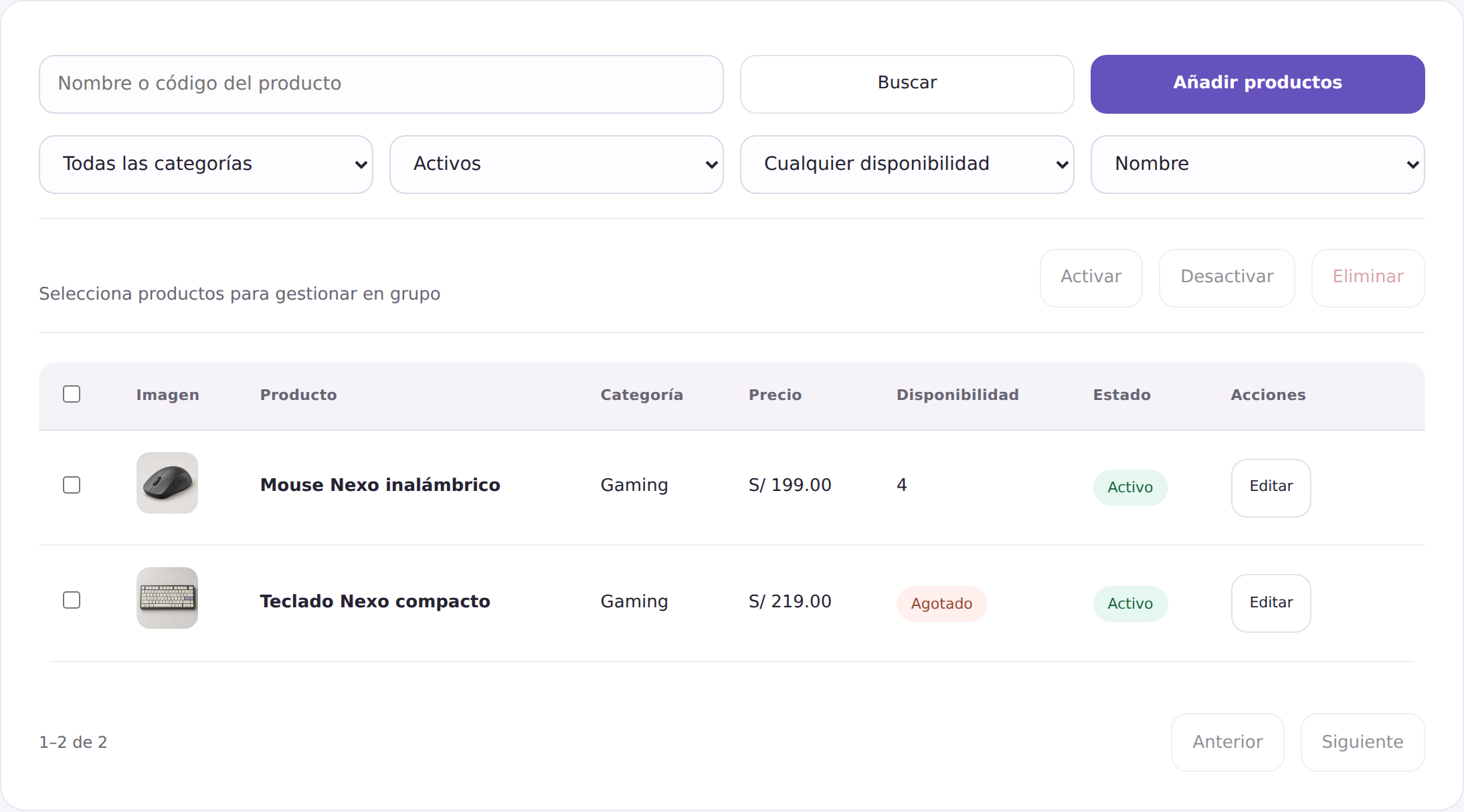This screenshot has width=1464, height=812.
Task: Click Gaming category in Teclado Nexo row
Action: (634, 601)
